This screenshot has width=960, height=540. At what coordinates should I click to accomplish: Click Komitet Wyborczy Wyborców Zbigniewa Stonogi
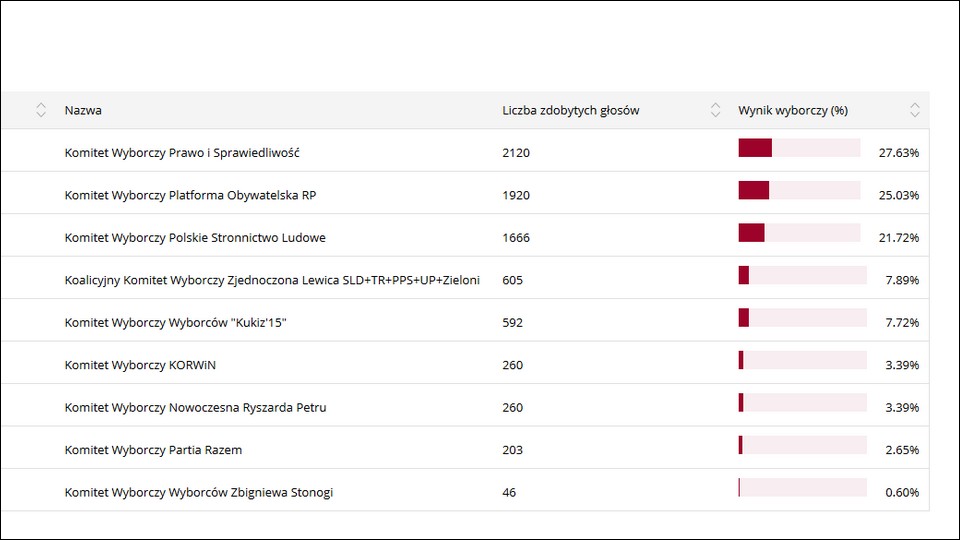tap(199, 492)
